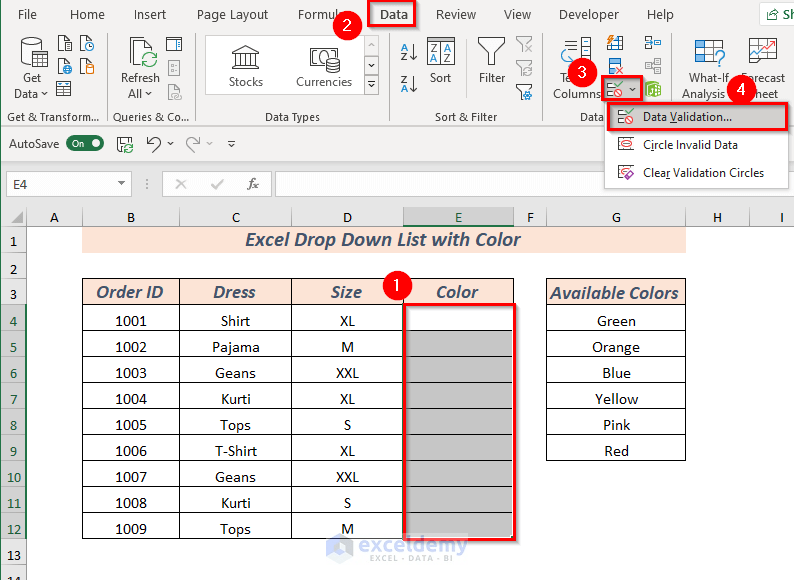Image resolution: width=794 pixels, height=580 pixels.
Task: Switch to the Page Layout tab
Action: click(x=232, y=15)
